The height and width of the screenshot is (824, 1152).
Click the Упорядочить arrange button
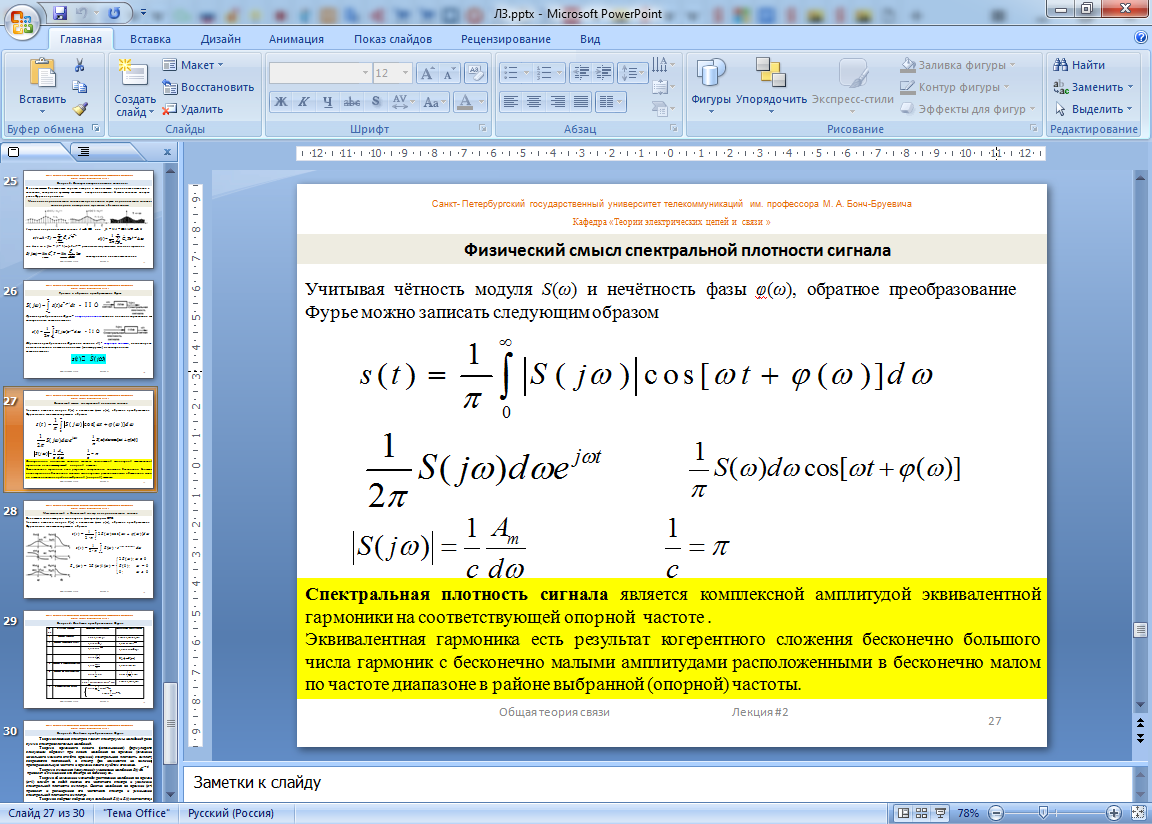[x=771, y=83]
